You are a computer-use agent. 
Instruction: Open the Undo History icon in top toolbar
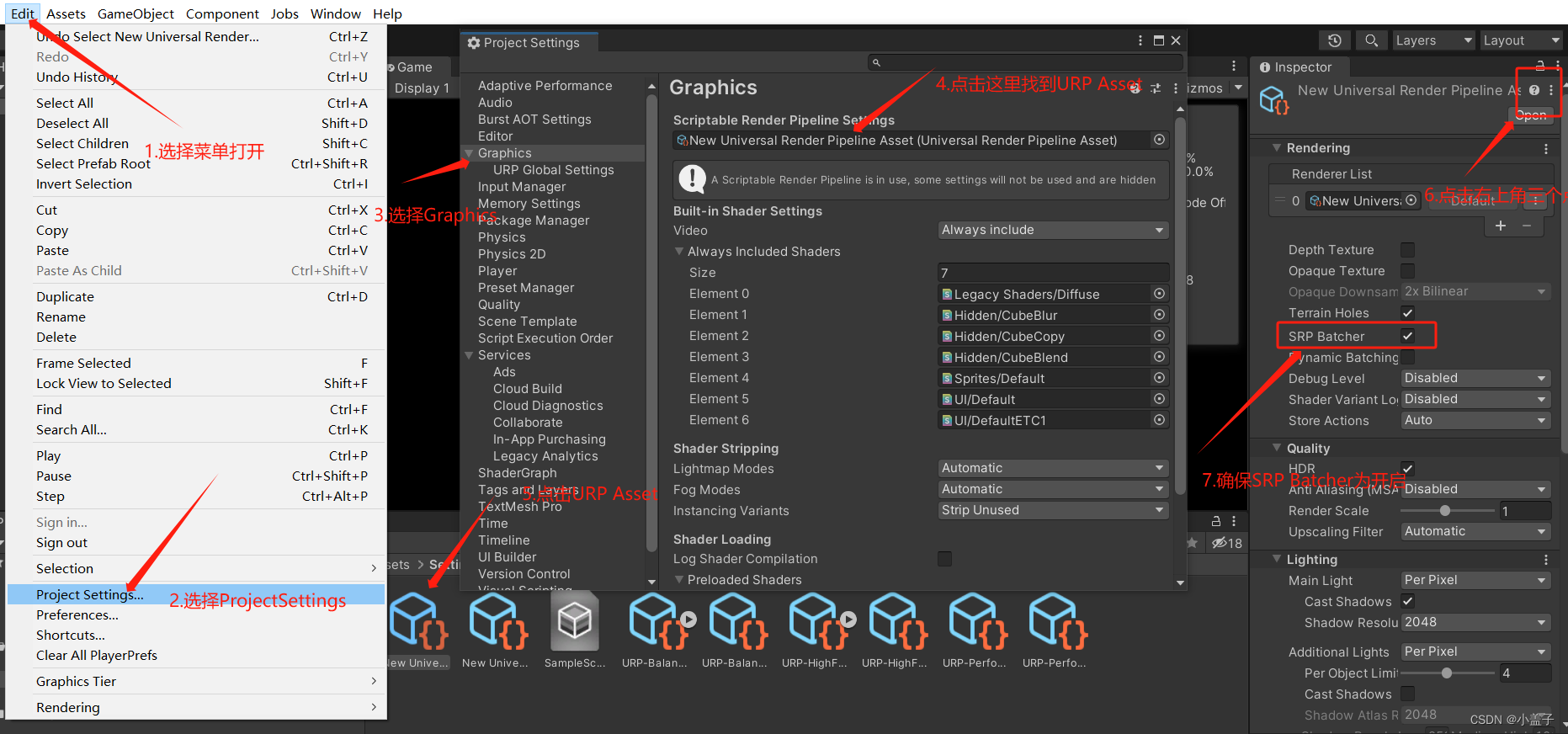coord(1335,40)
